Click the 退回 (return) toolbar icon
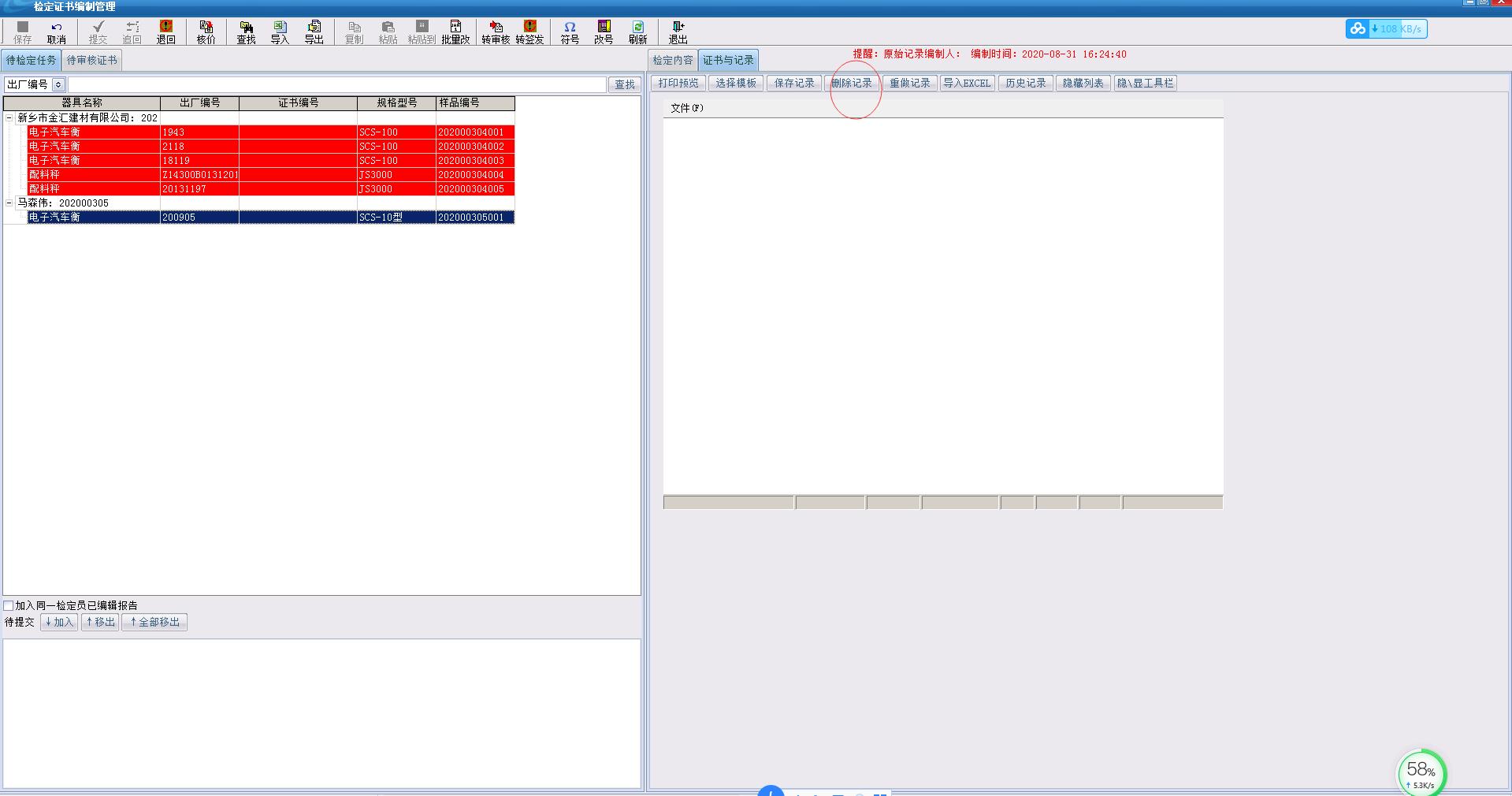The height and width of the screenshot is (796, 1512). click(x=165, y=32)
